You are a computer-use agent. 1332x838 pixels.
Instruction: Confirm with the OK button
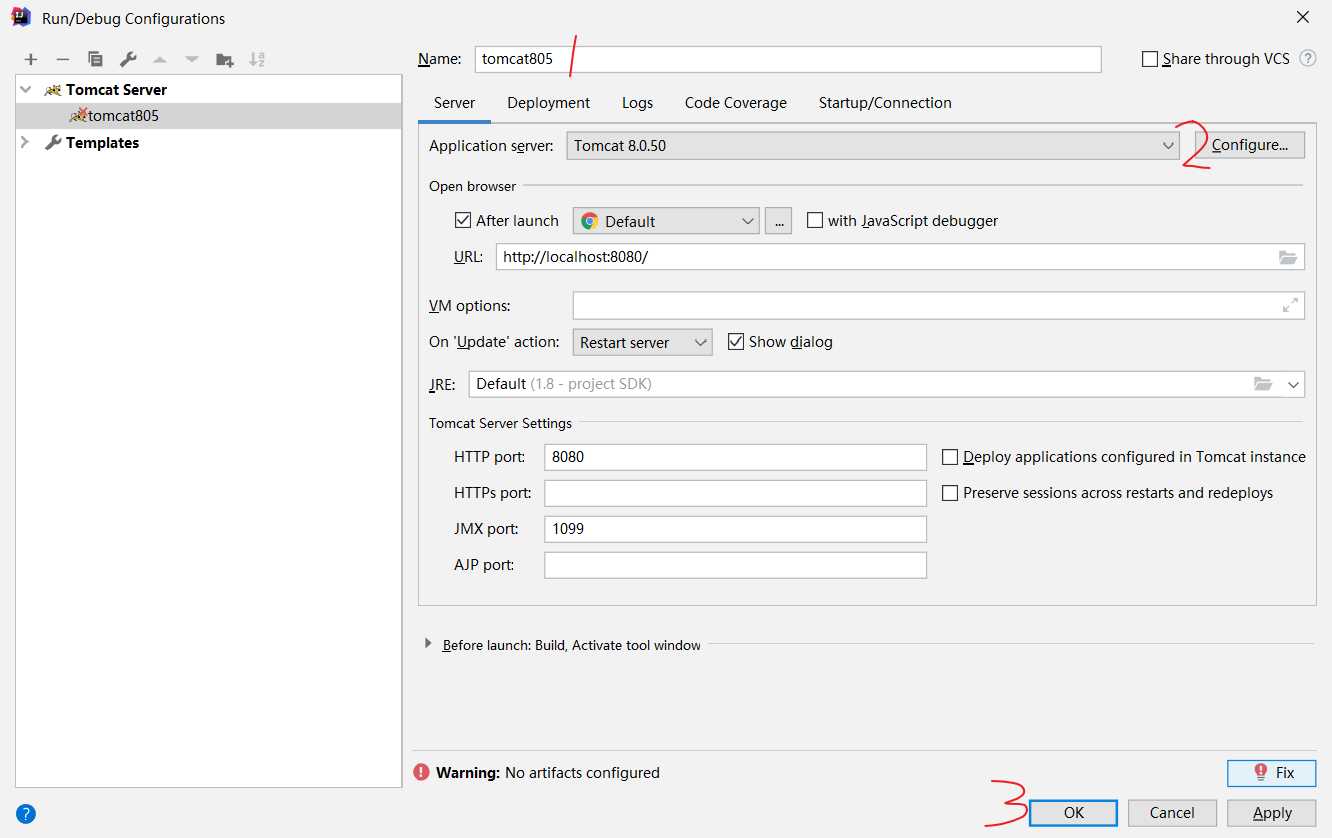click(x=1073, y=813)
